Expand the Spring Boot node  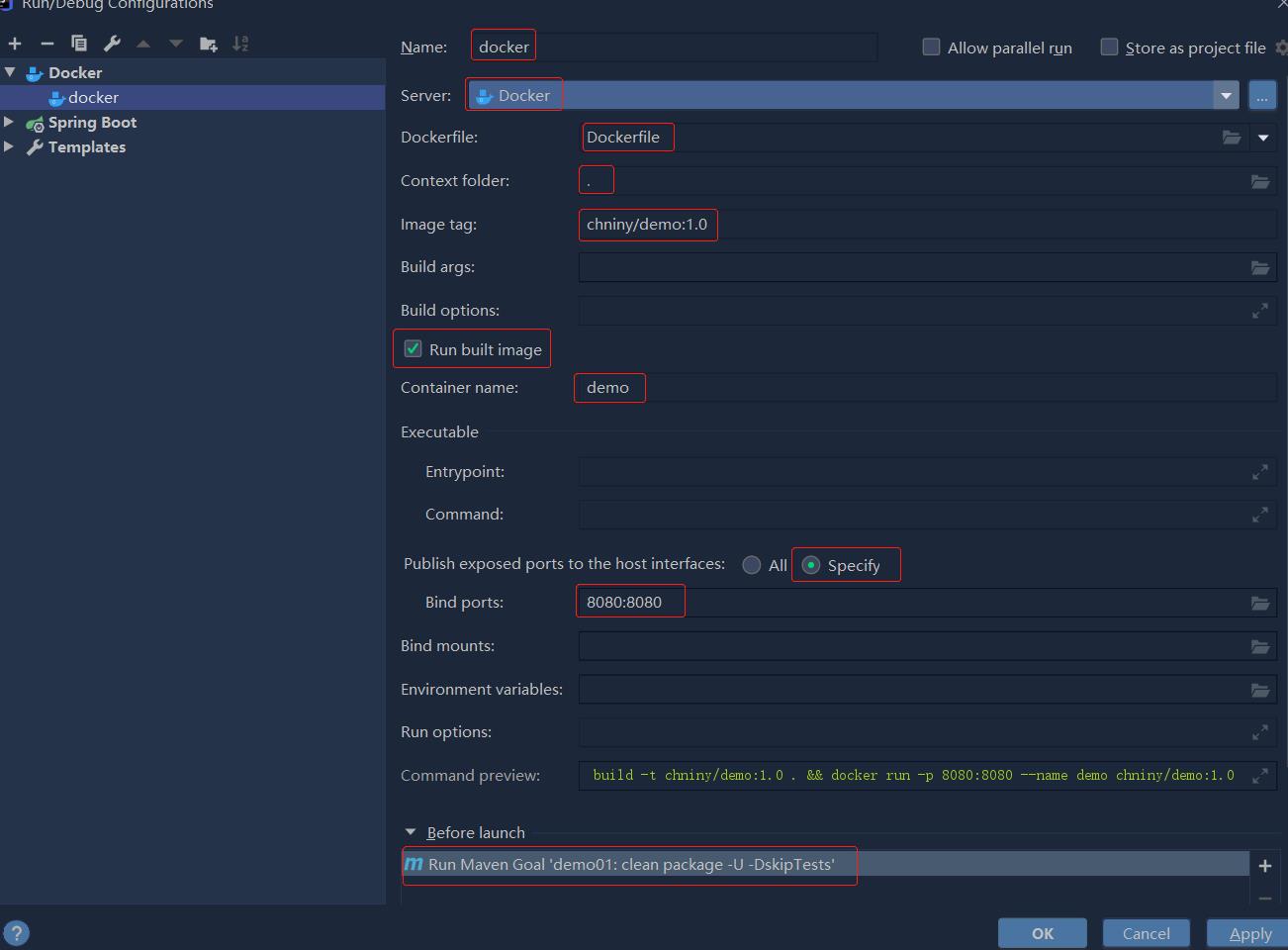(9, 122)
